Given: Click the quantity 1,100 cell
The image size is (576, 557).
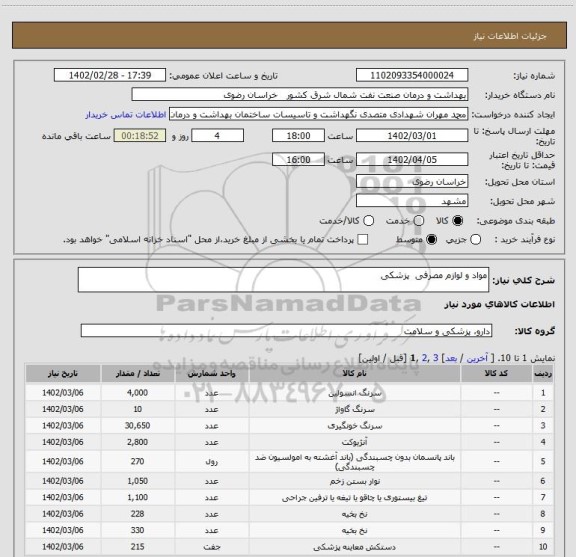Looking at the screenshot, I should coord(137,497).
